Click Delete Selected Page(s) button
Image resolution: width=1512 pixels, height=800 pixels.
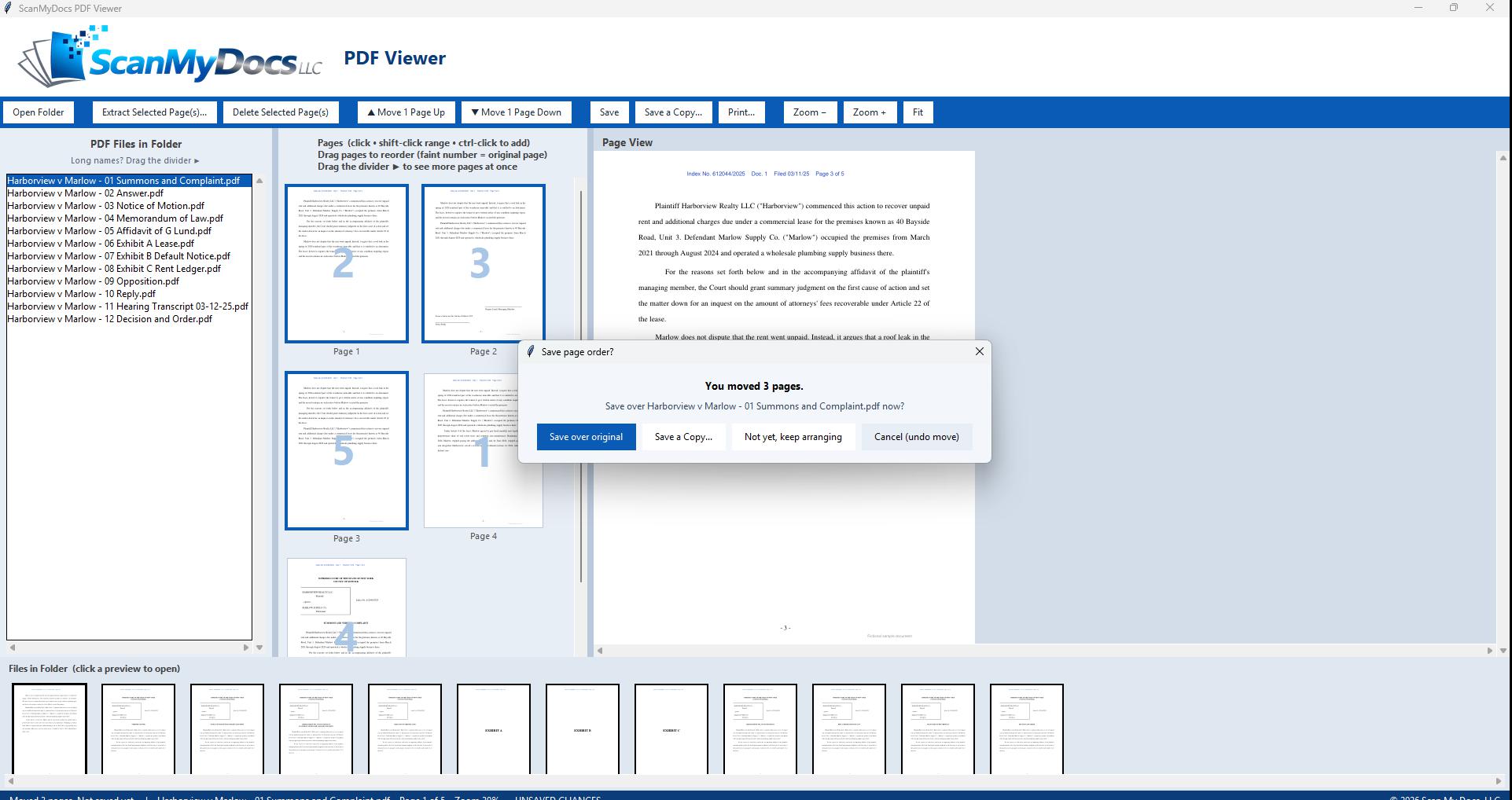(x=281, y=112)
